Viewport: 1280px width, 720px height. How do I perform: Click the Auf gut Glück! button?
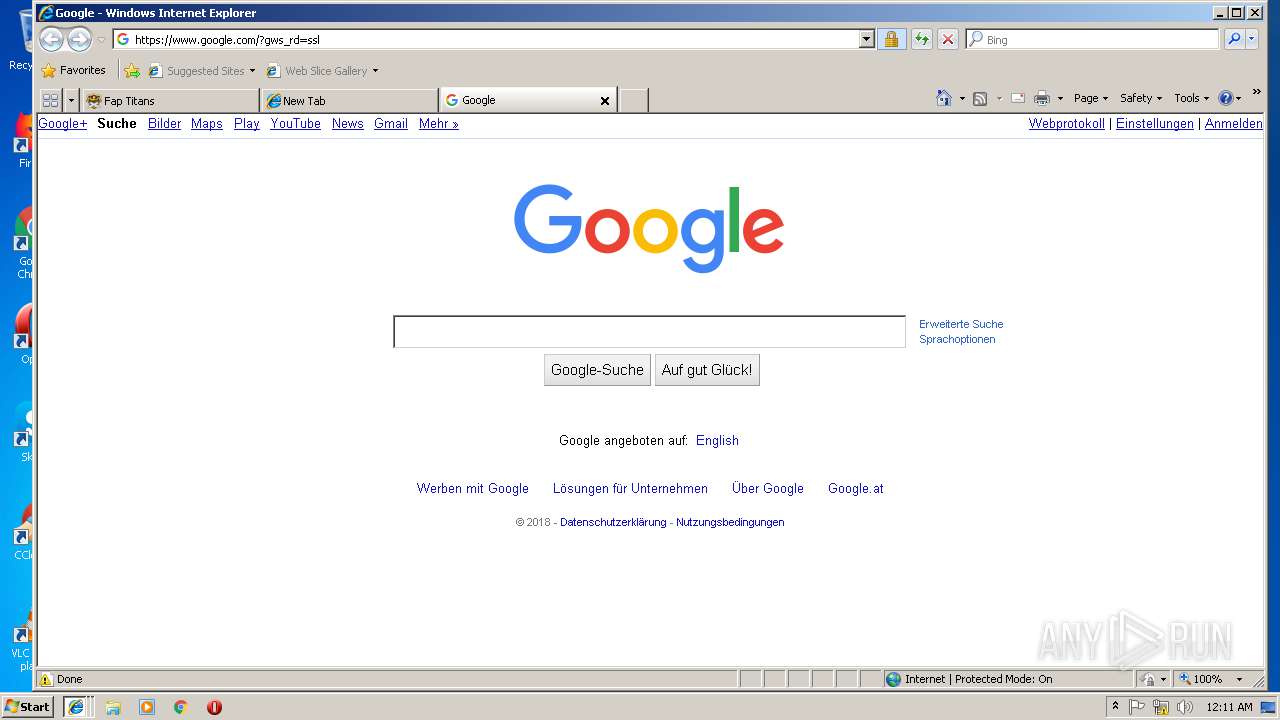(x=707, y=370)
